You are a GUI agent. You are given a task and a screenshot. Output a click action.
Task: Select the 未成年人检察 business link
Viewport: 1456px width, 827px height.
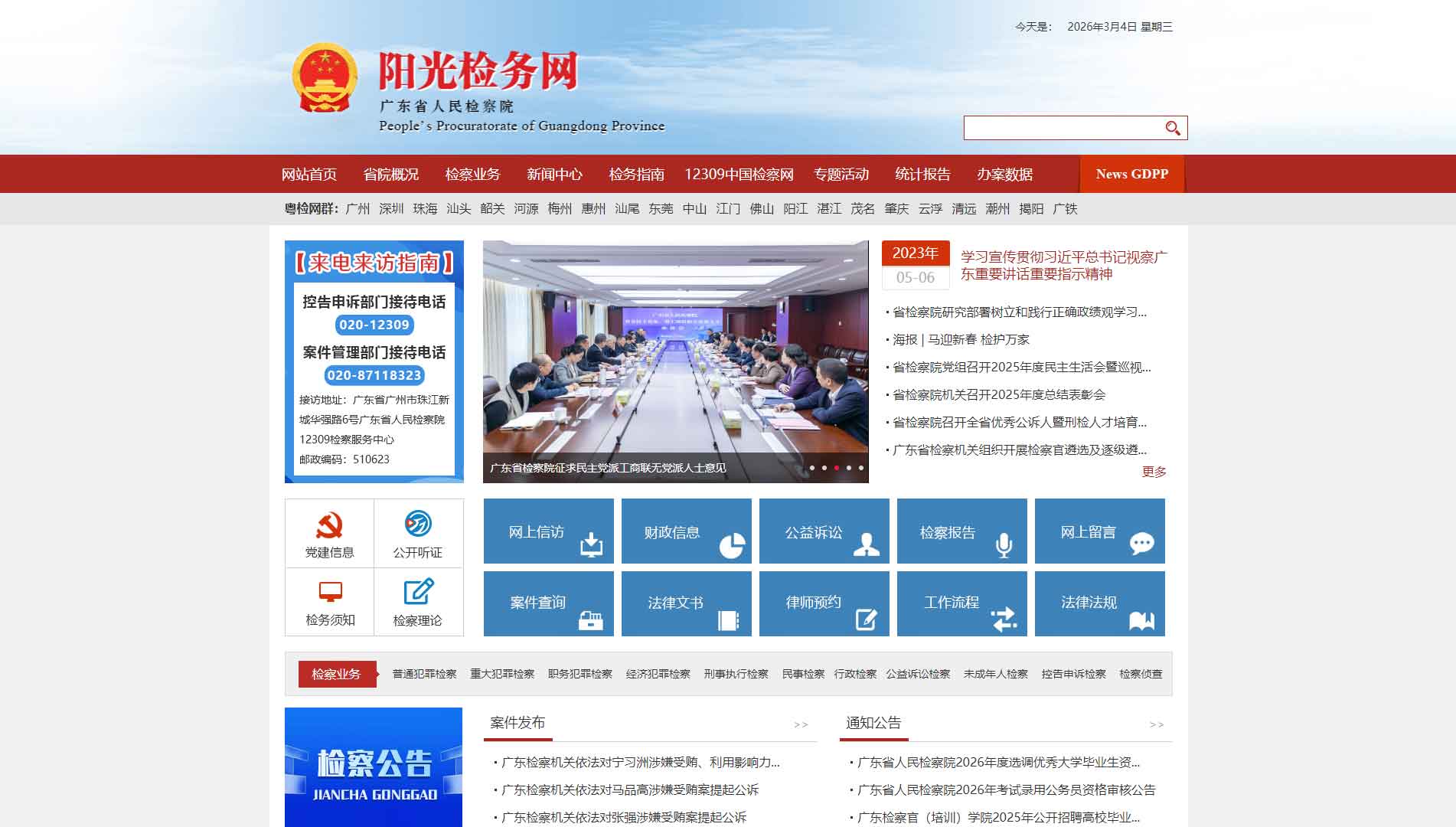pos(996,674)
